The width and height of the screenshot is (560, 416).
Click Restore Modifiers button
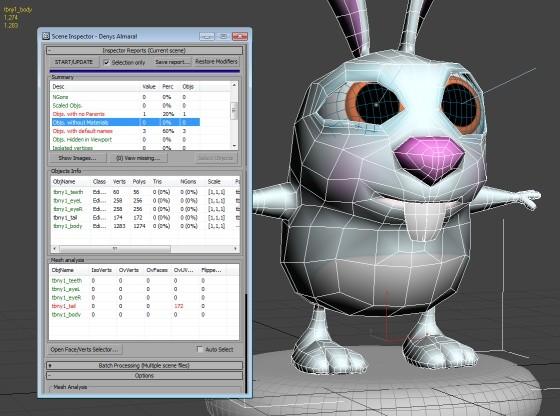tap(216, 61)
